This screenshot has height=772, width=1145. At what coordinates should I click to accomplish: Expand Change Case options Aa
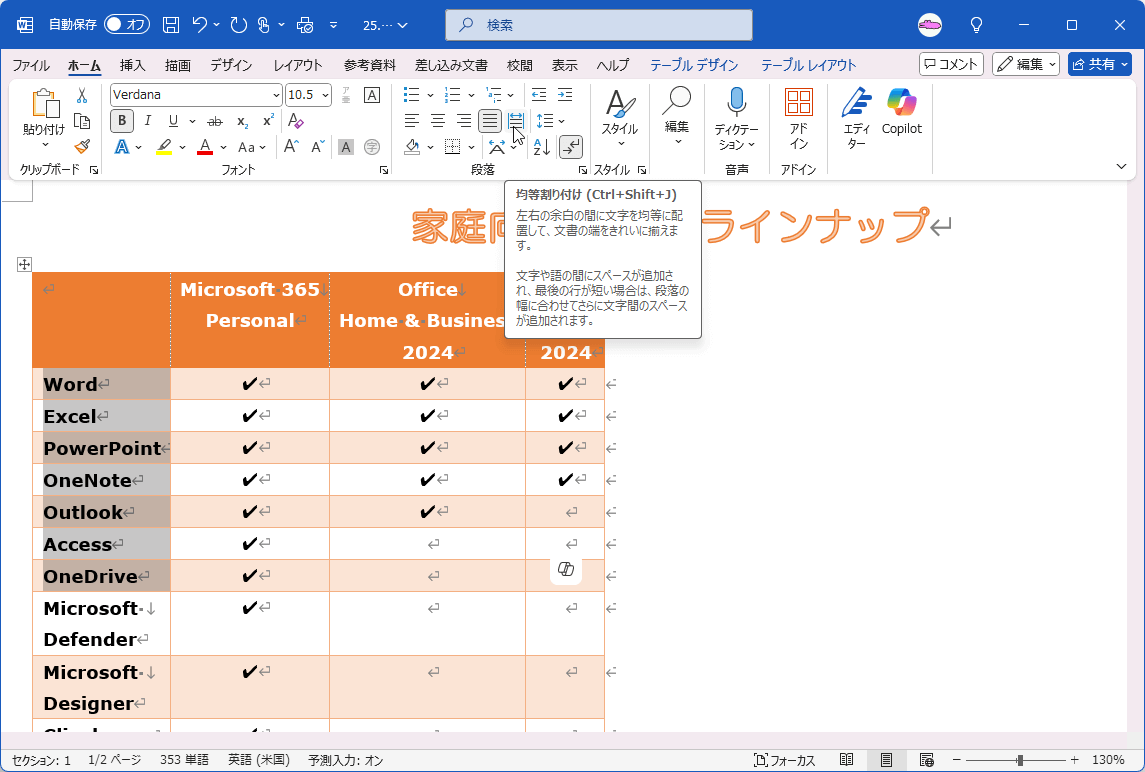[x=250, y=147]
